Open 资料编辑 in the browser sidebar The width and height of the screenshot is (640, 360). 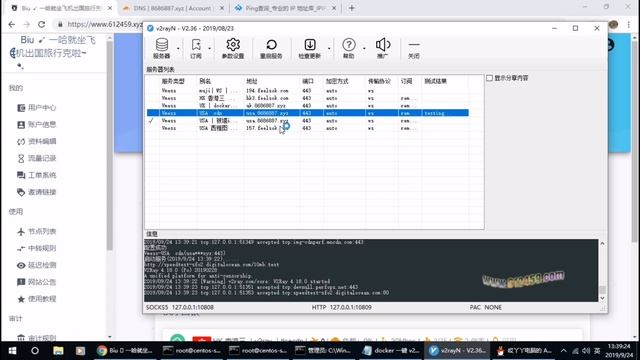(x=36, y=141)
